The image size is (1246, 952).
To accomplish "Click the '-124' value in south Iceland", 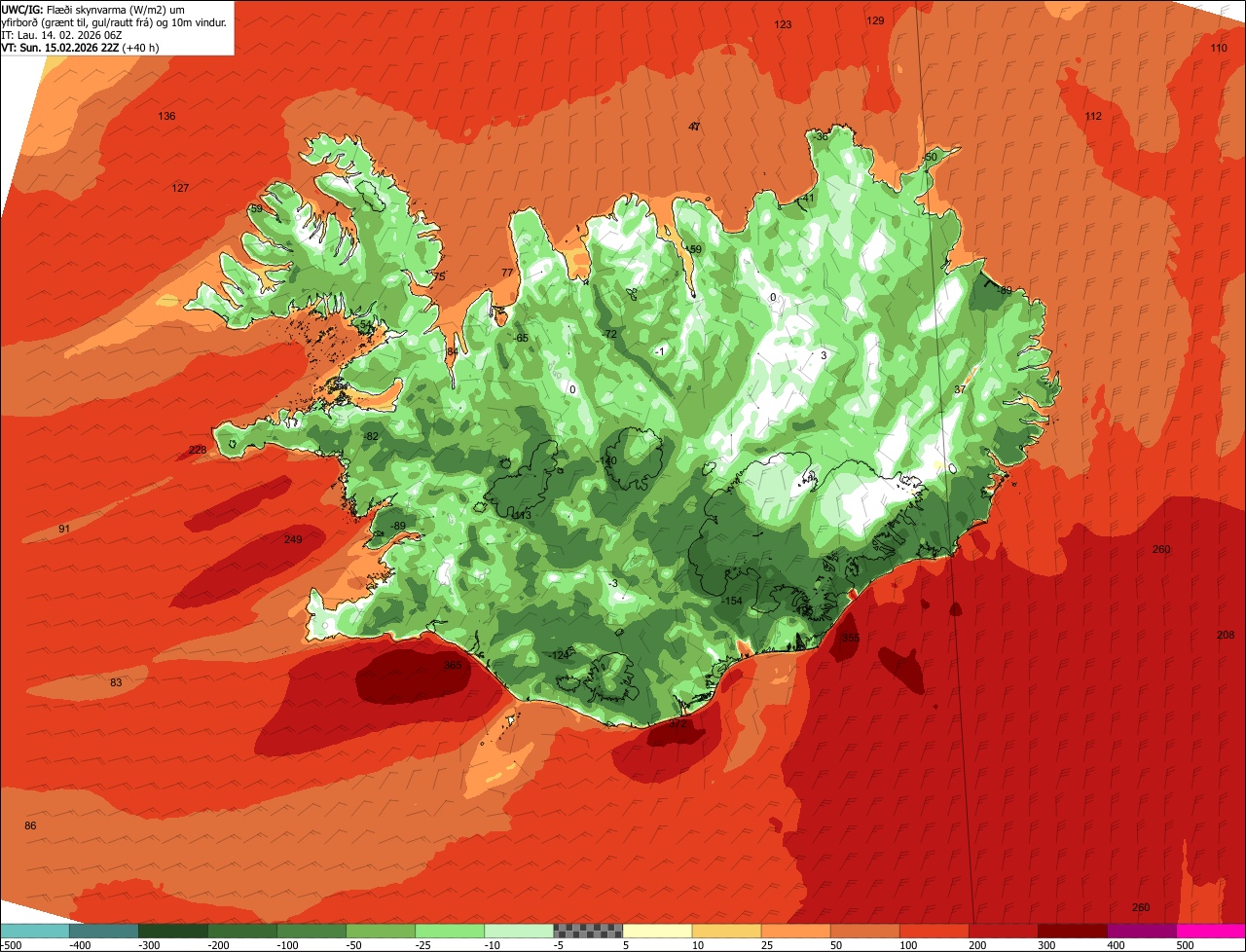I will [x=558, y=656].
